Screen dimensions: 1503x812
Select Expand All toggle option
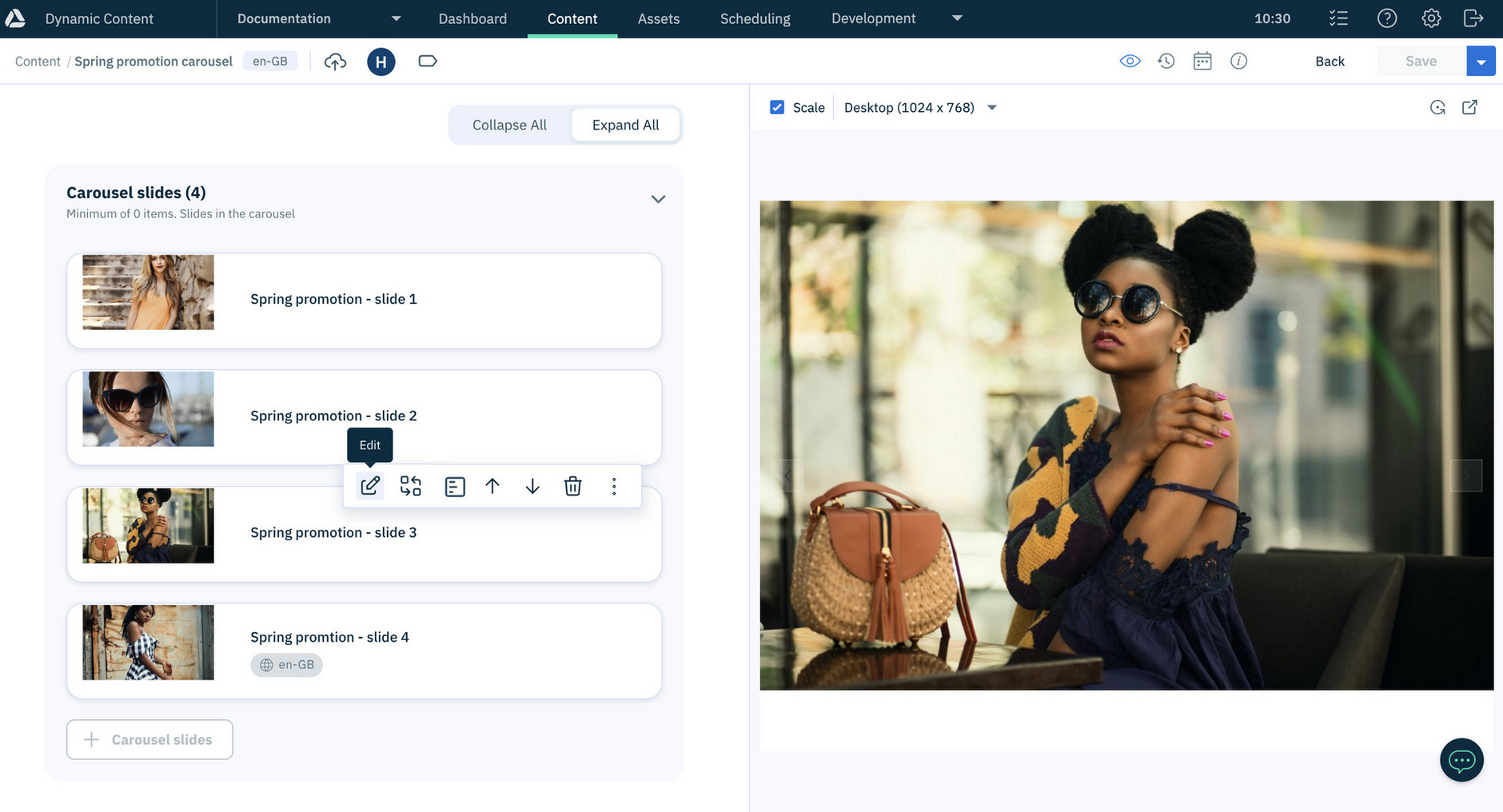626,125
